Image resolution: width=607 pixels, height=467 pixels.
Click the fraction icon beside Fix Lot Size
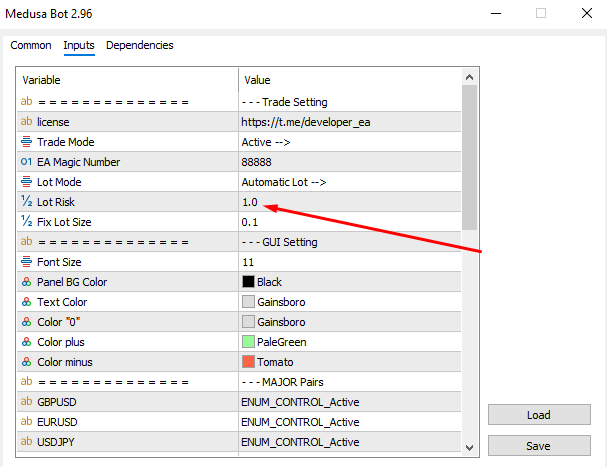click(26, 221)
